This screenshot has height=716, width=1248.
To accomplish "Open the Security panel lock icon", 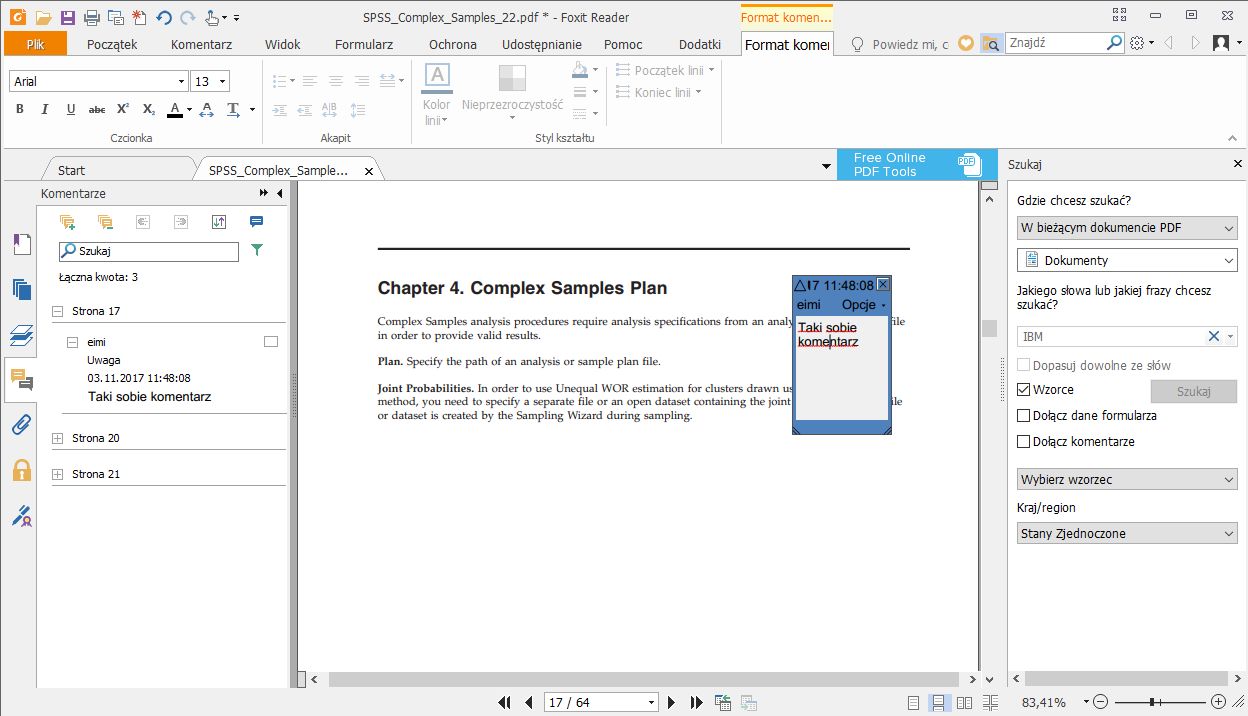I will click(x=21, y=470).
